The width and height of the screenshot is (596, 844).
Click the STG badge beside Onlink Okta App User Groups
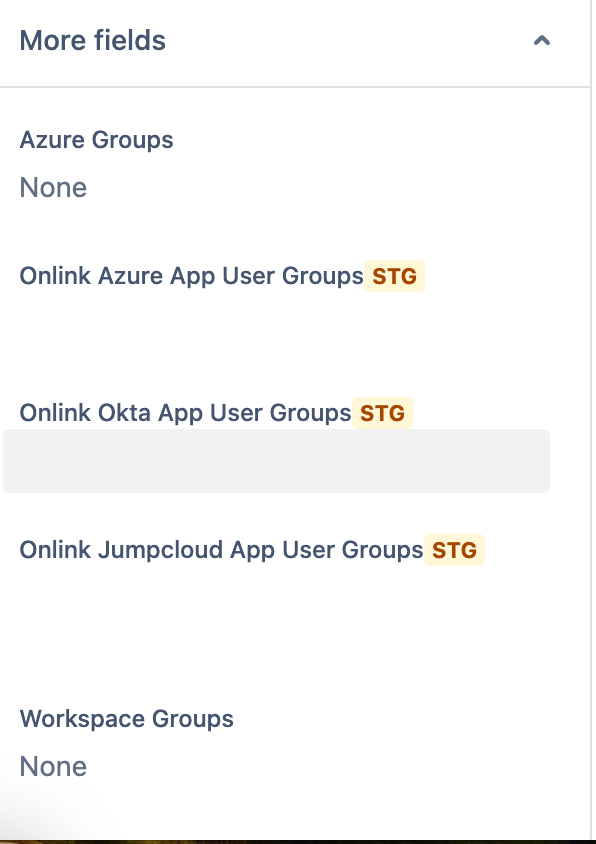tap(382, 412)
